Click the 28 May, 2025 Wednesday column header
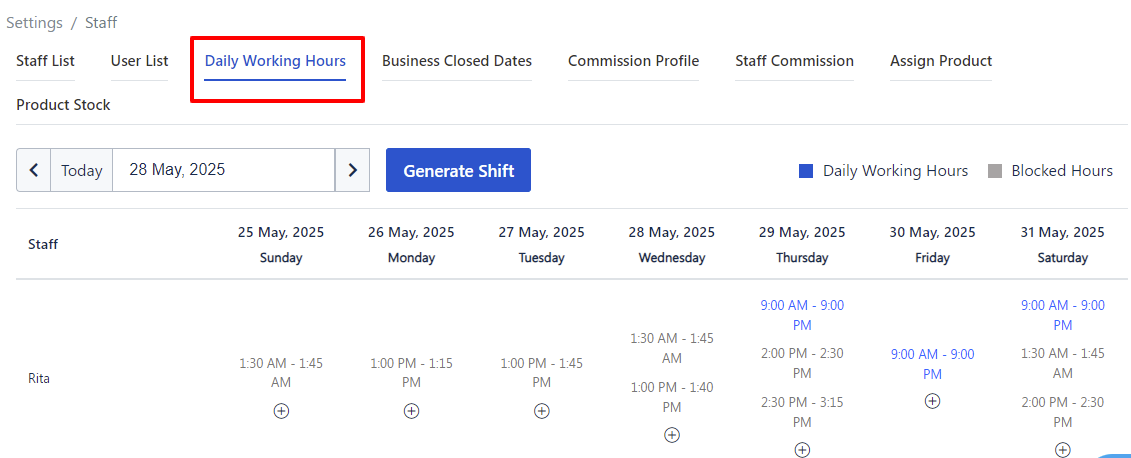This screenshot has height=458, width=1131. pyautogui.click(x=672, y=245)
